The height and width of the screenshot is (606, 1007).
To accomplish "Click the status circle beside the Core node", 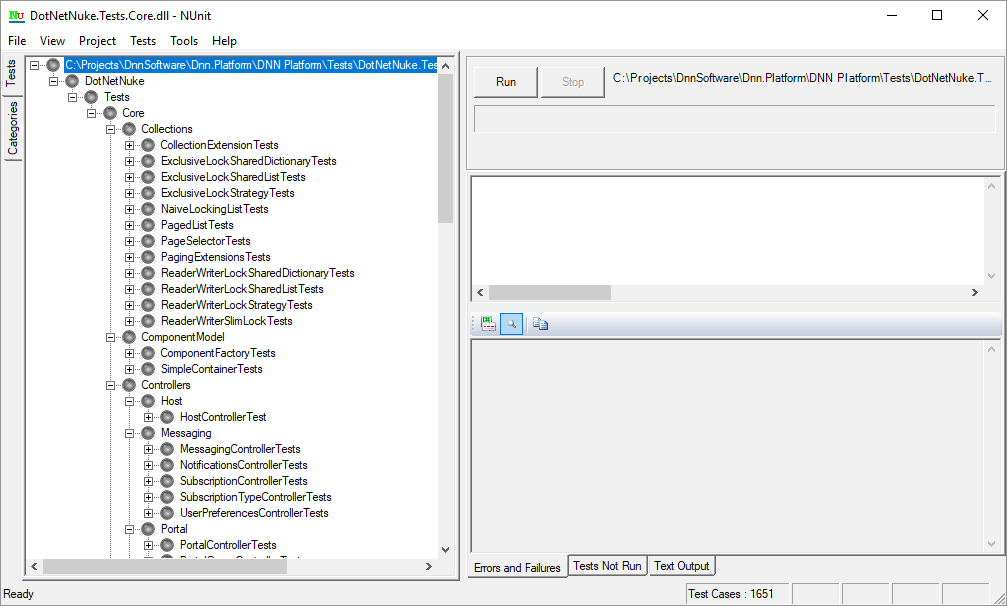I will tap(110, 113).
